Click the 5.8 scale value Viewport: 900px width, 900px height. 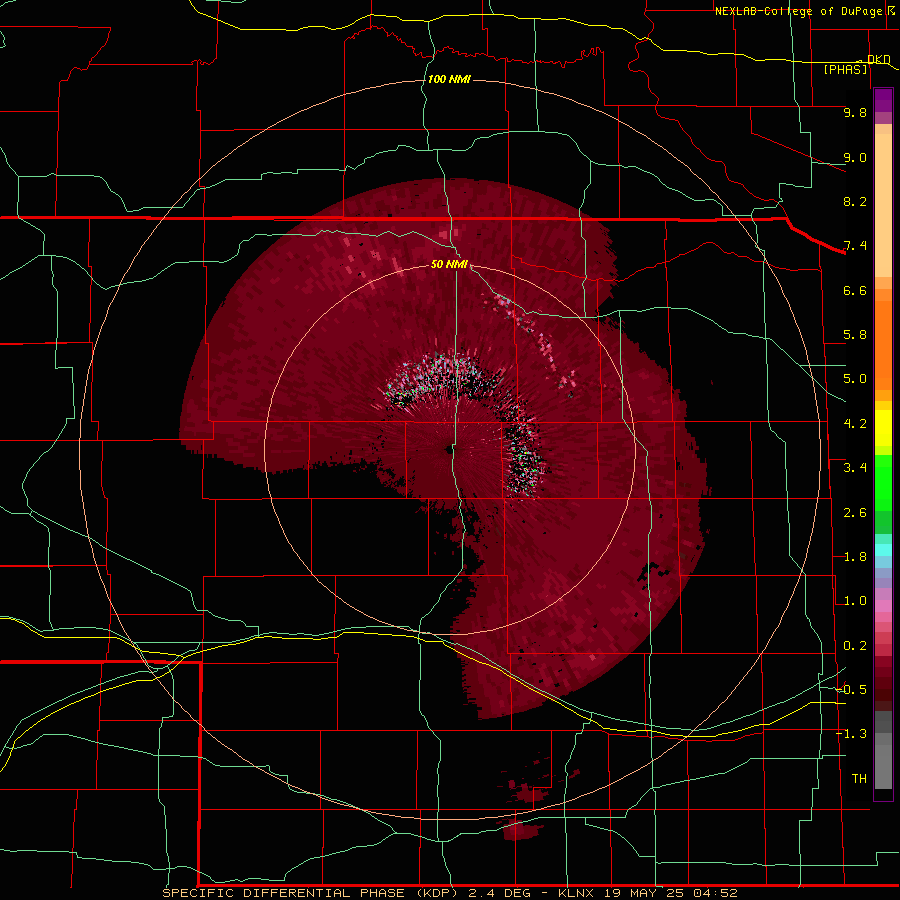(x=855, y=335)
